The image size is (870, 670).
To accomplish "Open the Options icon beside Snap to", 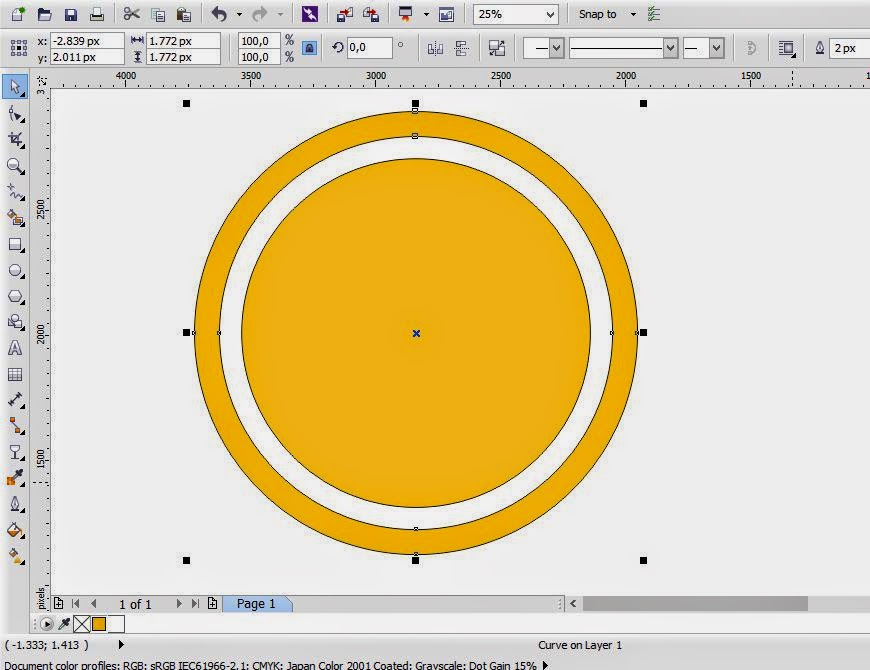I will [655, 14].
